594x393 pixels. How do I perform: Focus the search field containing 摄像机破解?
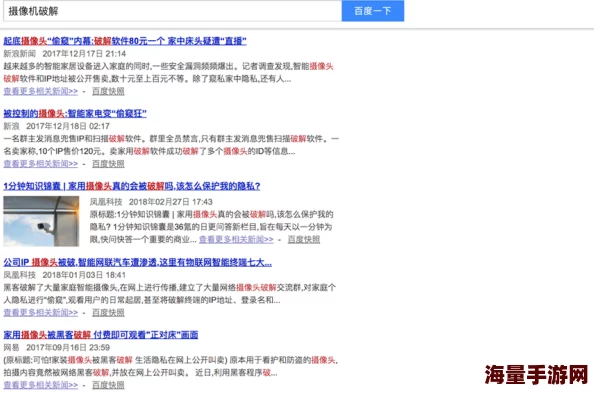[x=172, y=11]
